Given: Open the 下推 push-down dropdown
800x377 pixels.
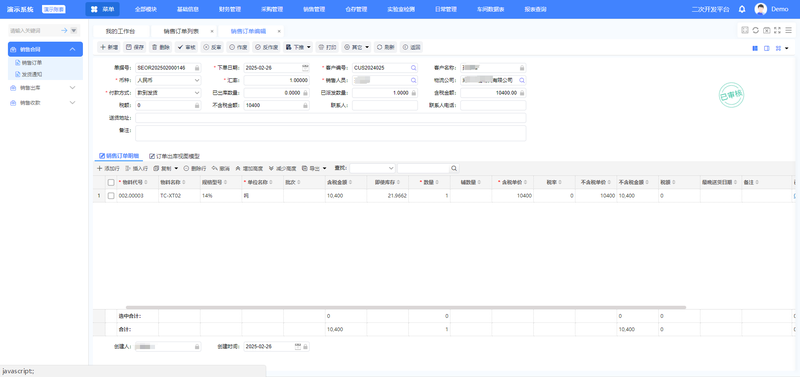Looking at the screenshot, I should 298,47.
